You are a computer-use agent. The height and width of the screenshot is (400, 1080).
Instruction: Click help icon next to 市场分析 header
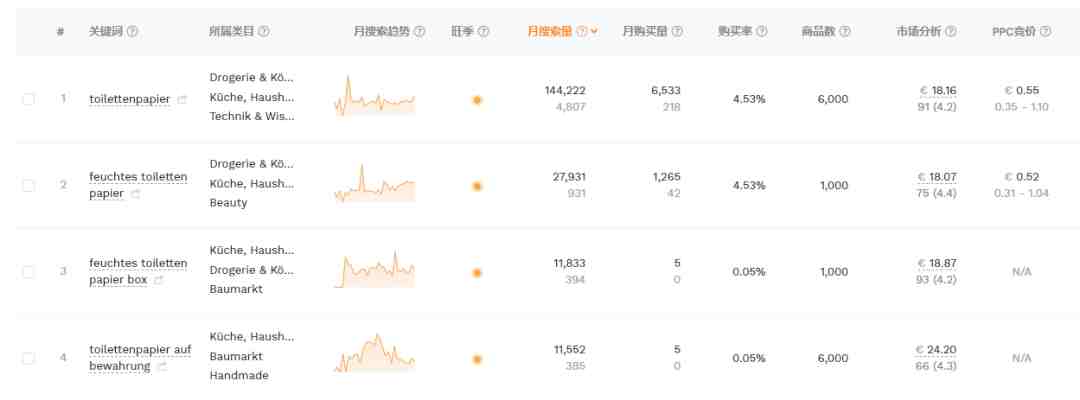pyautogui.click(x=951, y=32)
